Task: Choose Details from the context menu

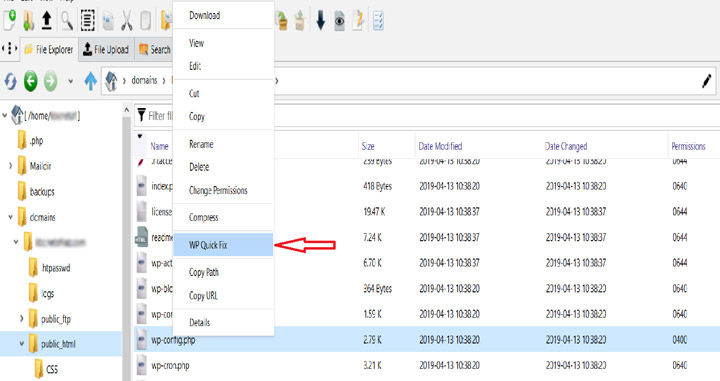Action: tap(224, 323)
